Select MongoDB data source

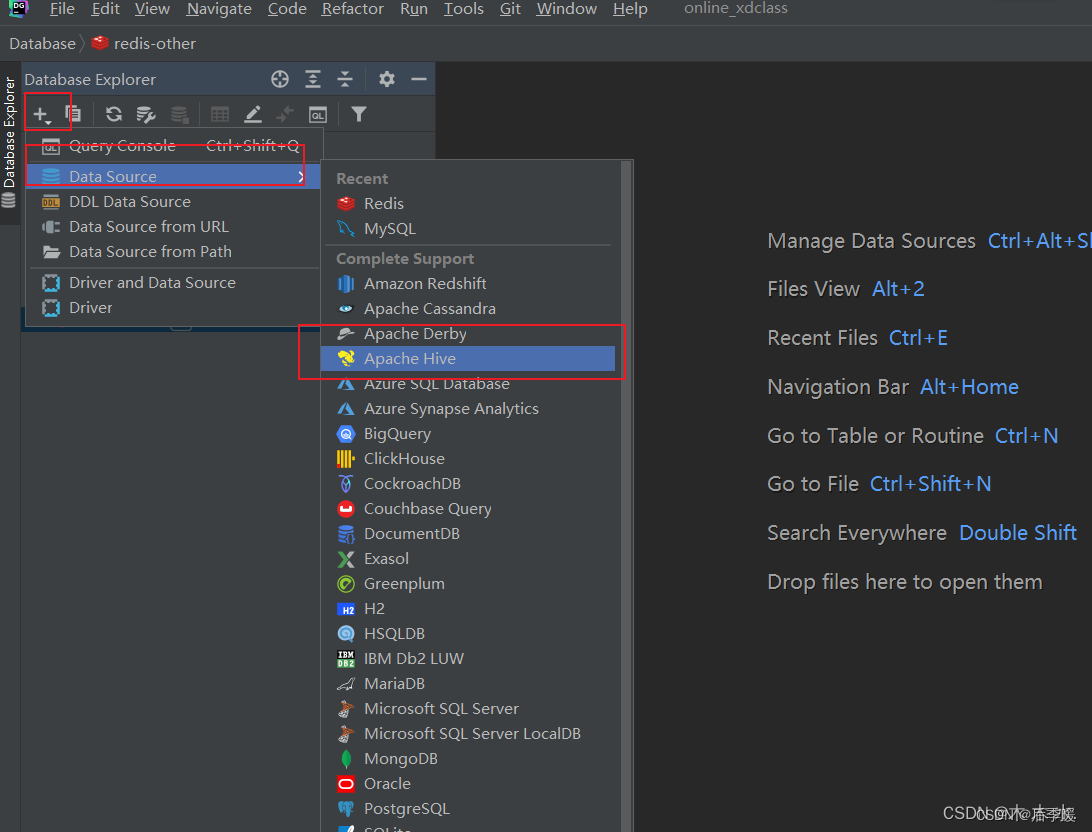click(x=468, y=759)
